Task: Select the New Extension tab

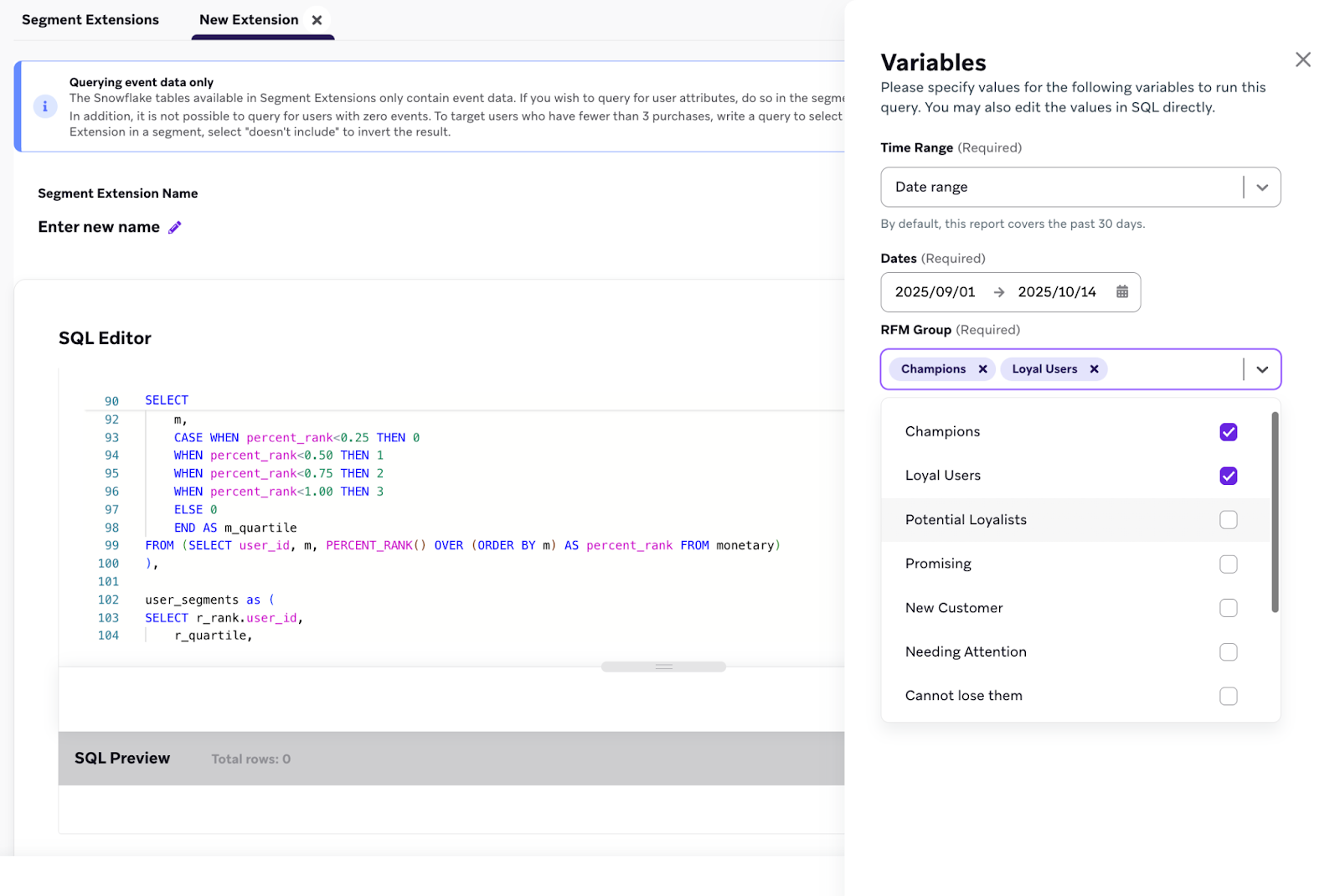Action: click(x=249, y=20)
